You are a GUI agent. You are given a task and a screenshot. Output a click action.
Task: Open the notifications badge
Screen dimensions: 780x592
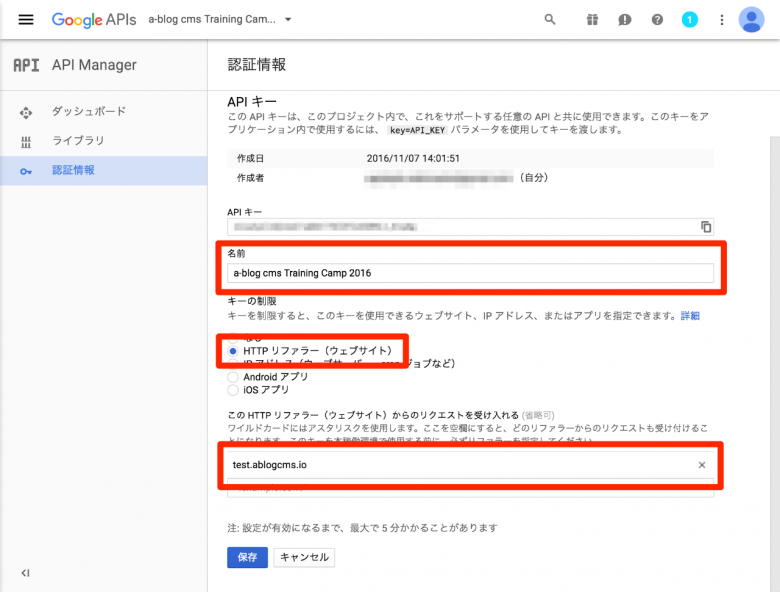[689, 19]
